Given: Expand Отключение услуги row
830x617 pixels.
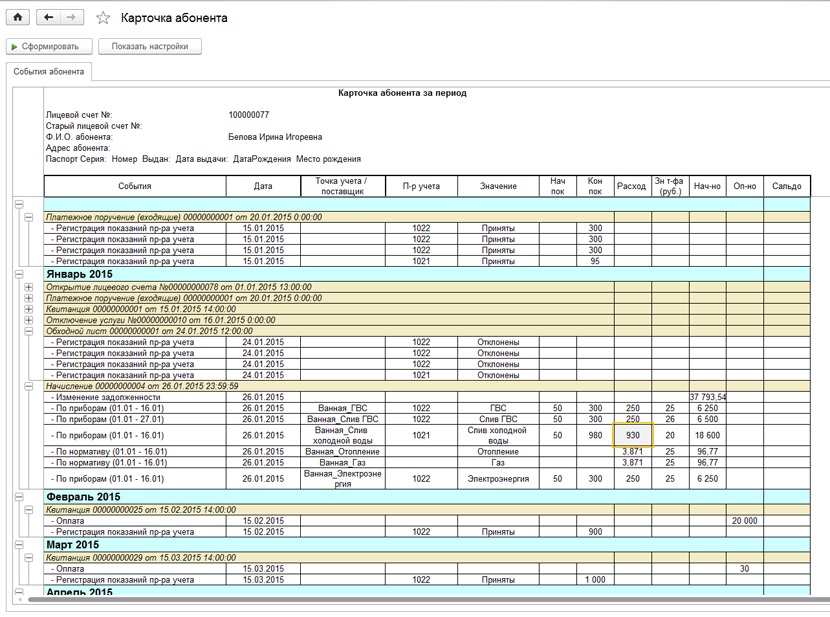Looking at the screenshot, I should [29, 320].
